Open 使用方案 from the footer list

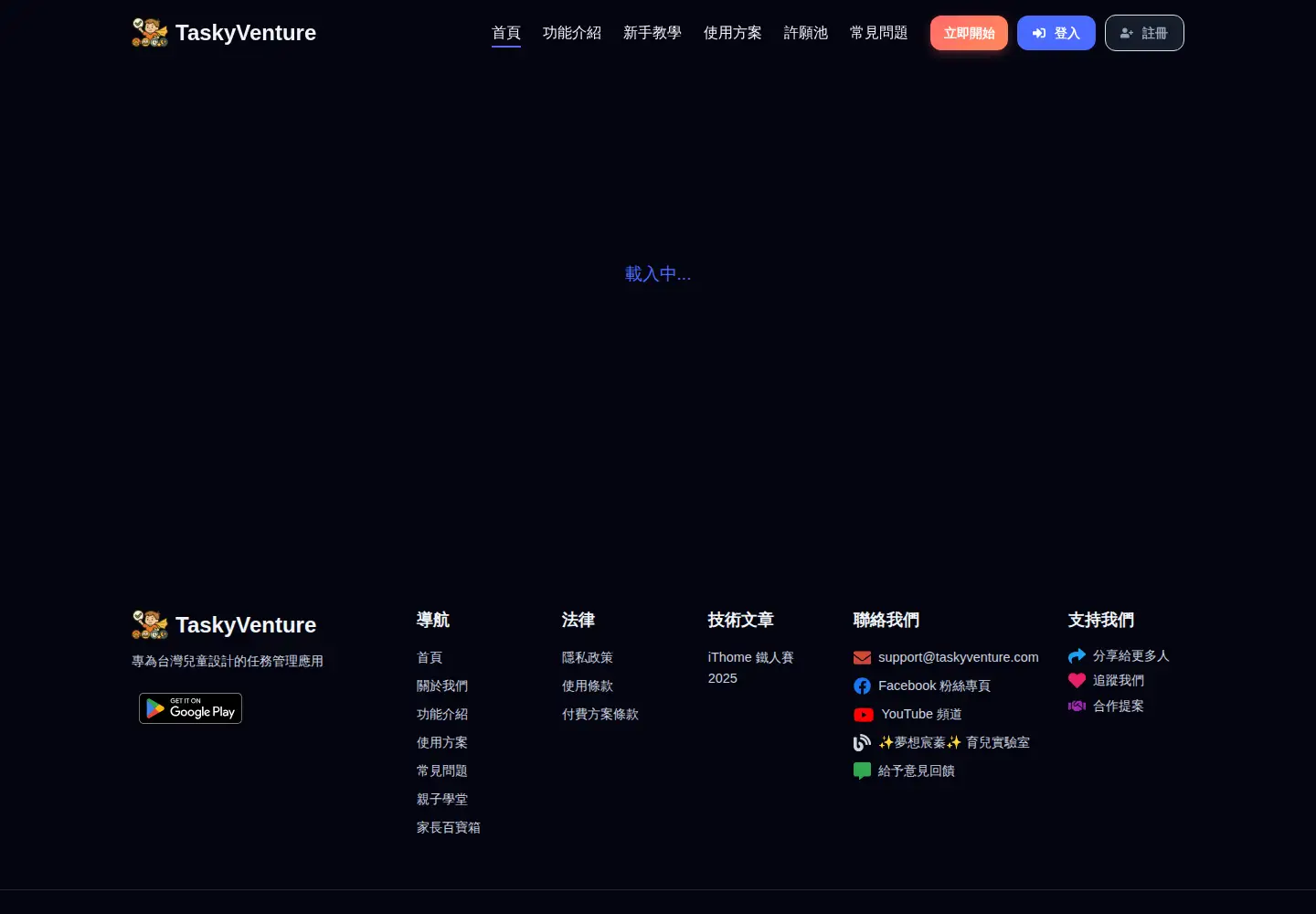click(442, 743)
